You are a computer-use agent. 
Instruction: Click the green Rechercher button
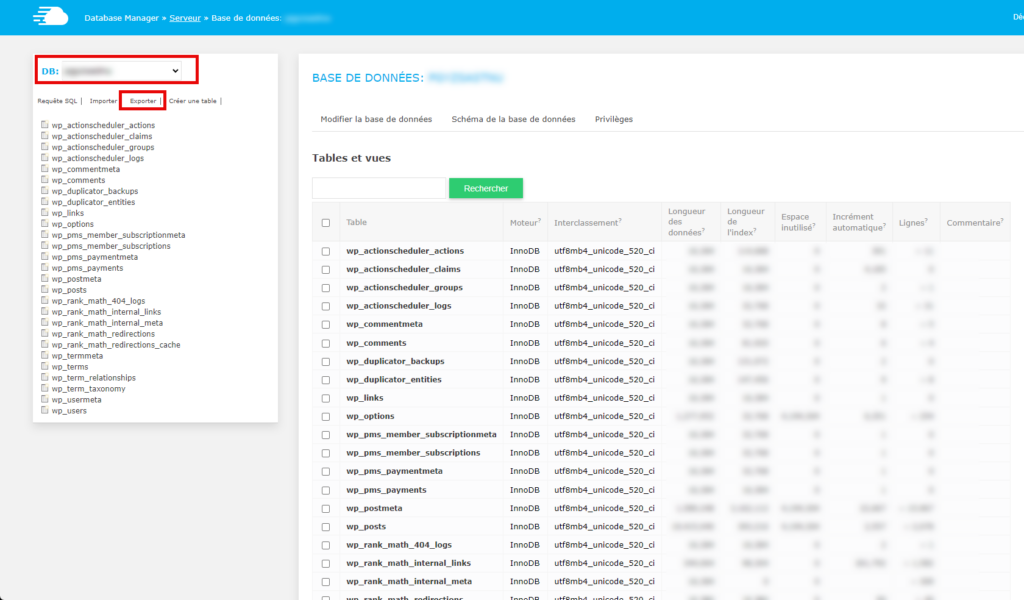[x=486, y=188]
